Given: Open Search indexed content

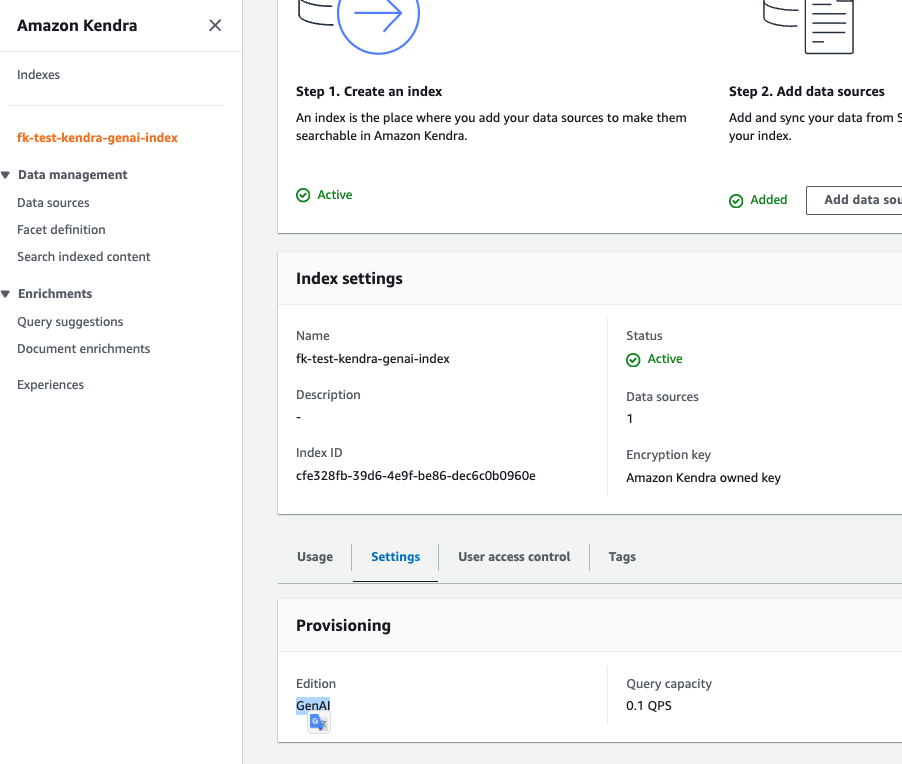Looking at the screenshot, I should pos(84,257).
